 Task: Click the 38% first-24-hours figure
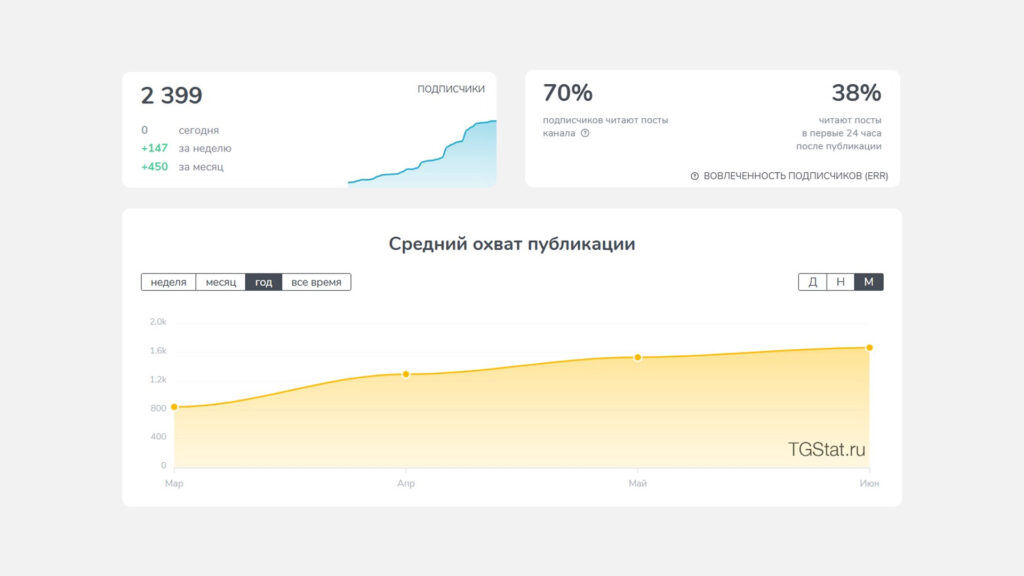[856, 93]
